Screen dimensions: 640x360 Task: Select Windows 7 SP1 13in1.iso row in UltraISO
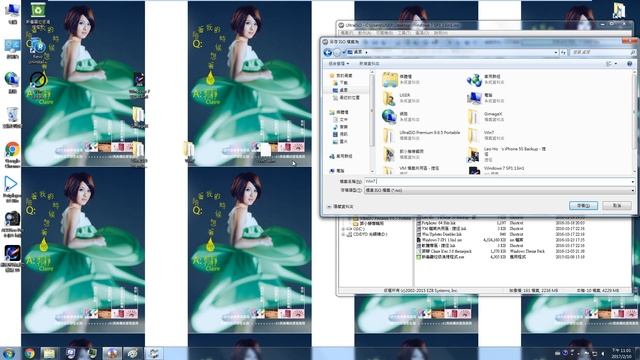point(500,240)
